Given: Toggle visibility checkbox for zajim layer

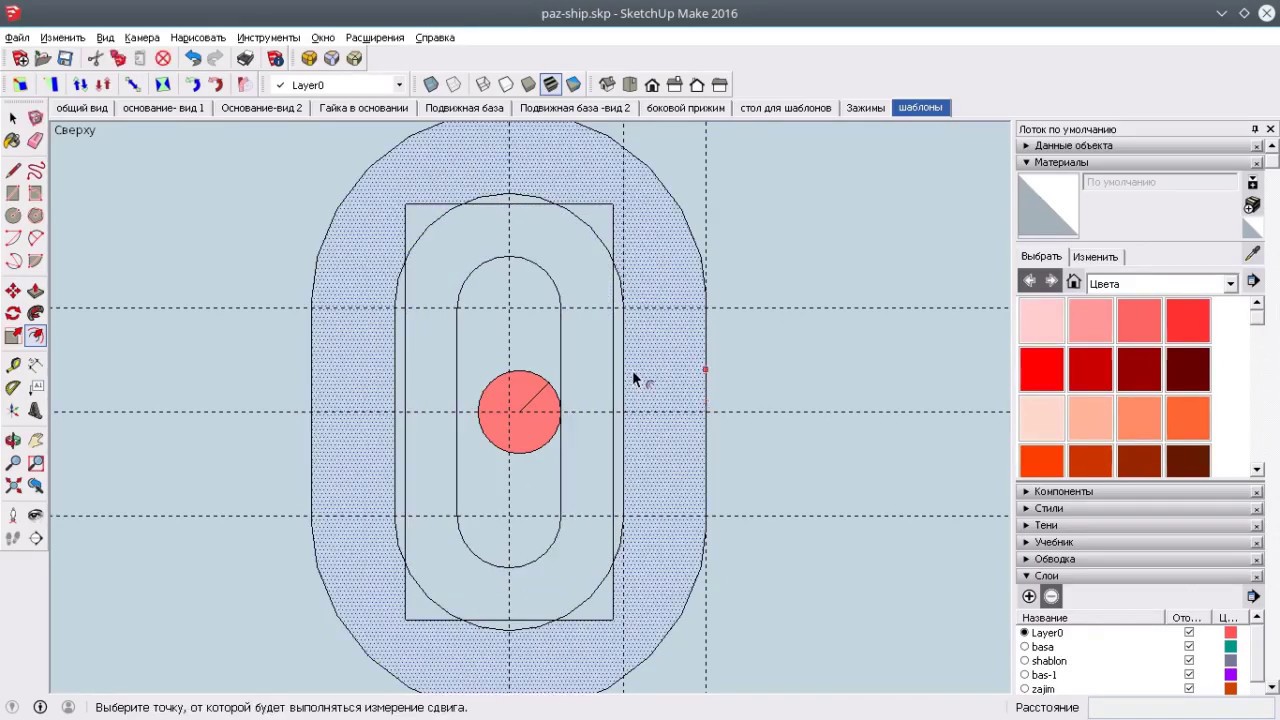Looking at the screenshot, I should (1189, 689).
